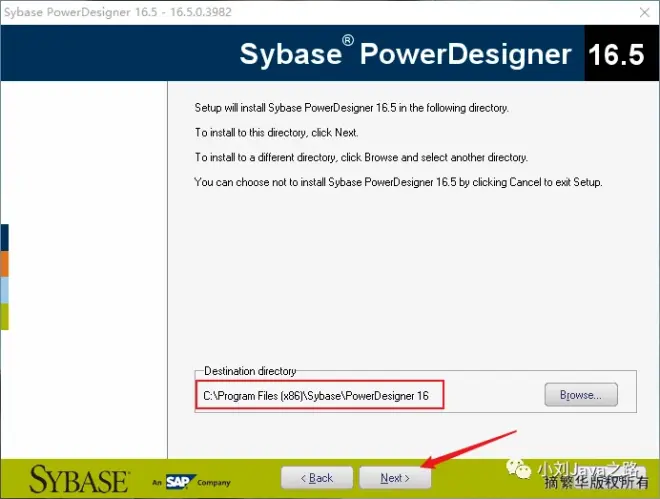The width and height of the screenshot is (660, 499).
Task: Open Browse to choose another directory
Action: click(x=581, y=395)
